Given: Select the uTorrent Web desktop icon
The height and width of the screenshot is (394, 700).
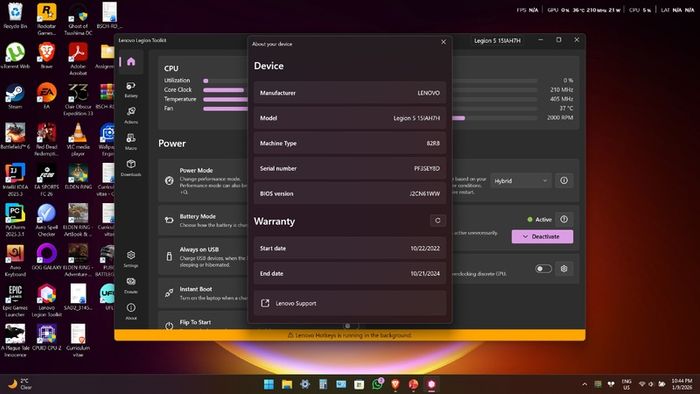Looking at the screenshot, I should [15, 56].
